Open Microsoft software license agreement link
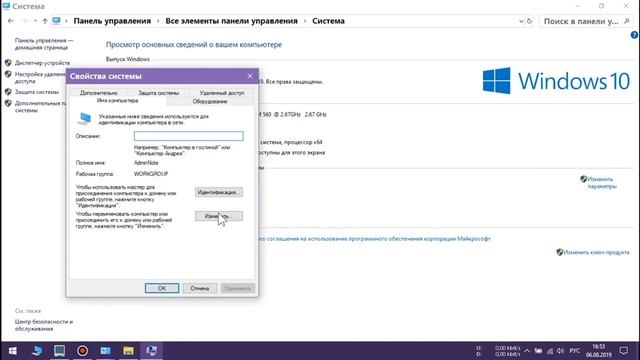 (x=375, y=239)
